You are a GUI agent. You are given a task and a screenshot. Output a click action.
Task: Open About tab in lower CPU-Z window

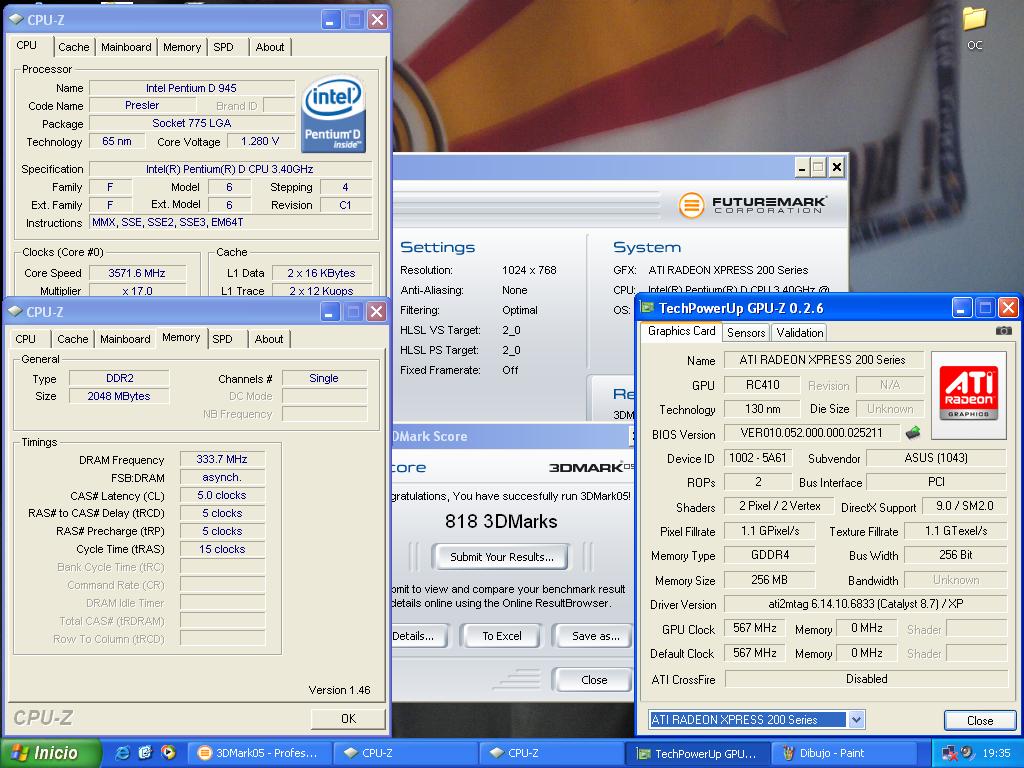pos(268,339)
